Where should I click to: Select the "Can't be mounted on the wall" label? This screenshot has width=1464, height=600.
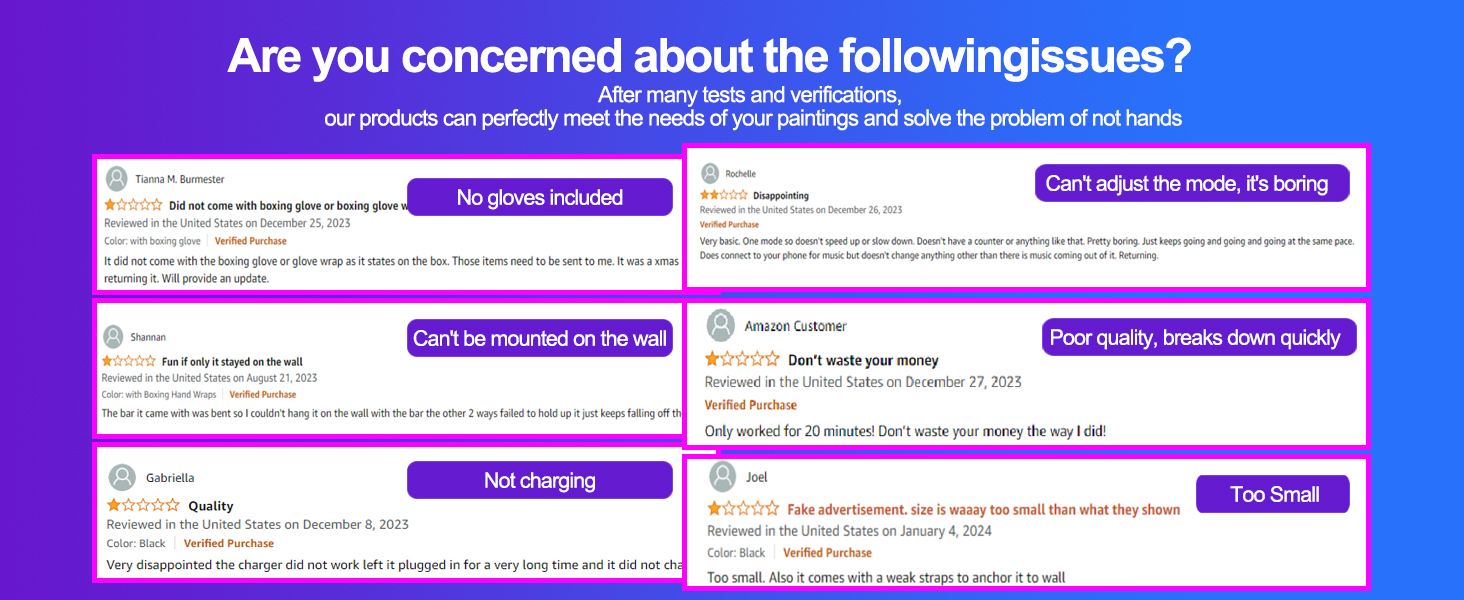coord(539,338)
